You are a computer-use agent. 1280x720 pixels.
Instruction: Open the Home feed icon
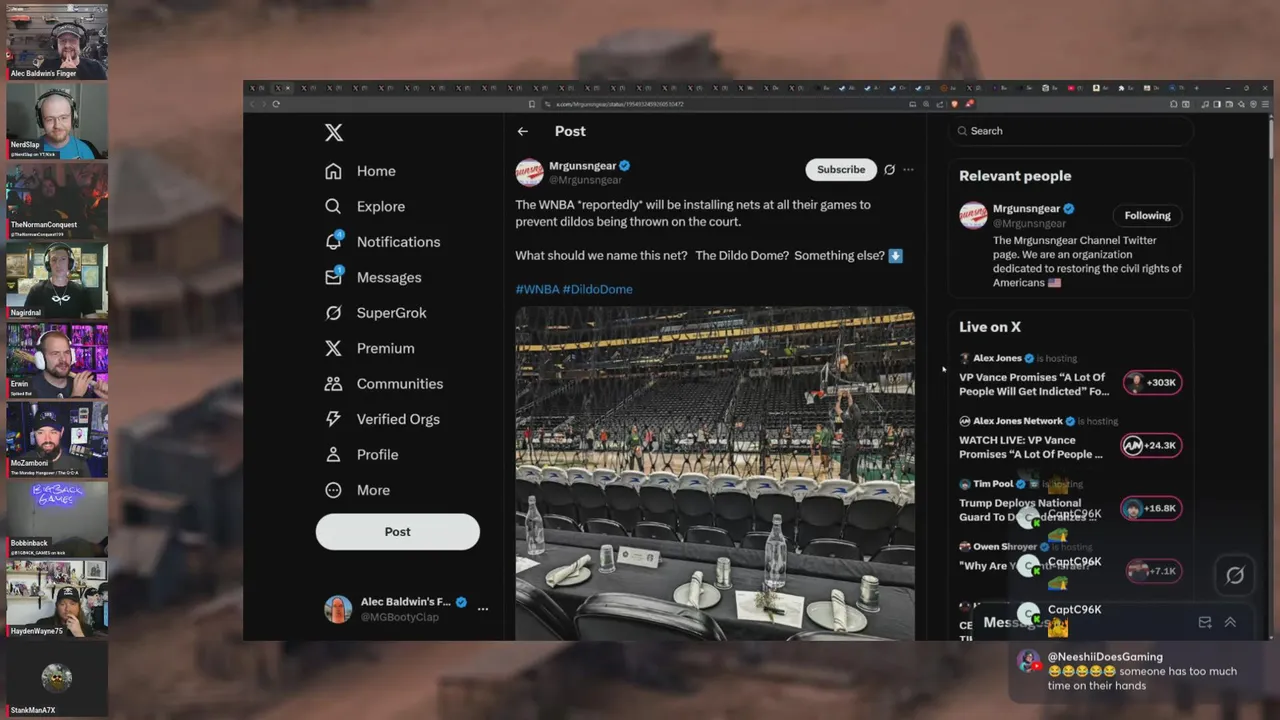pyautogui.click(x=334, y=171)
